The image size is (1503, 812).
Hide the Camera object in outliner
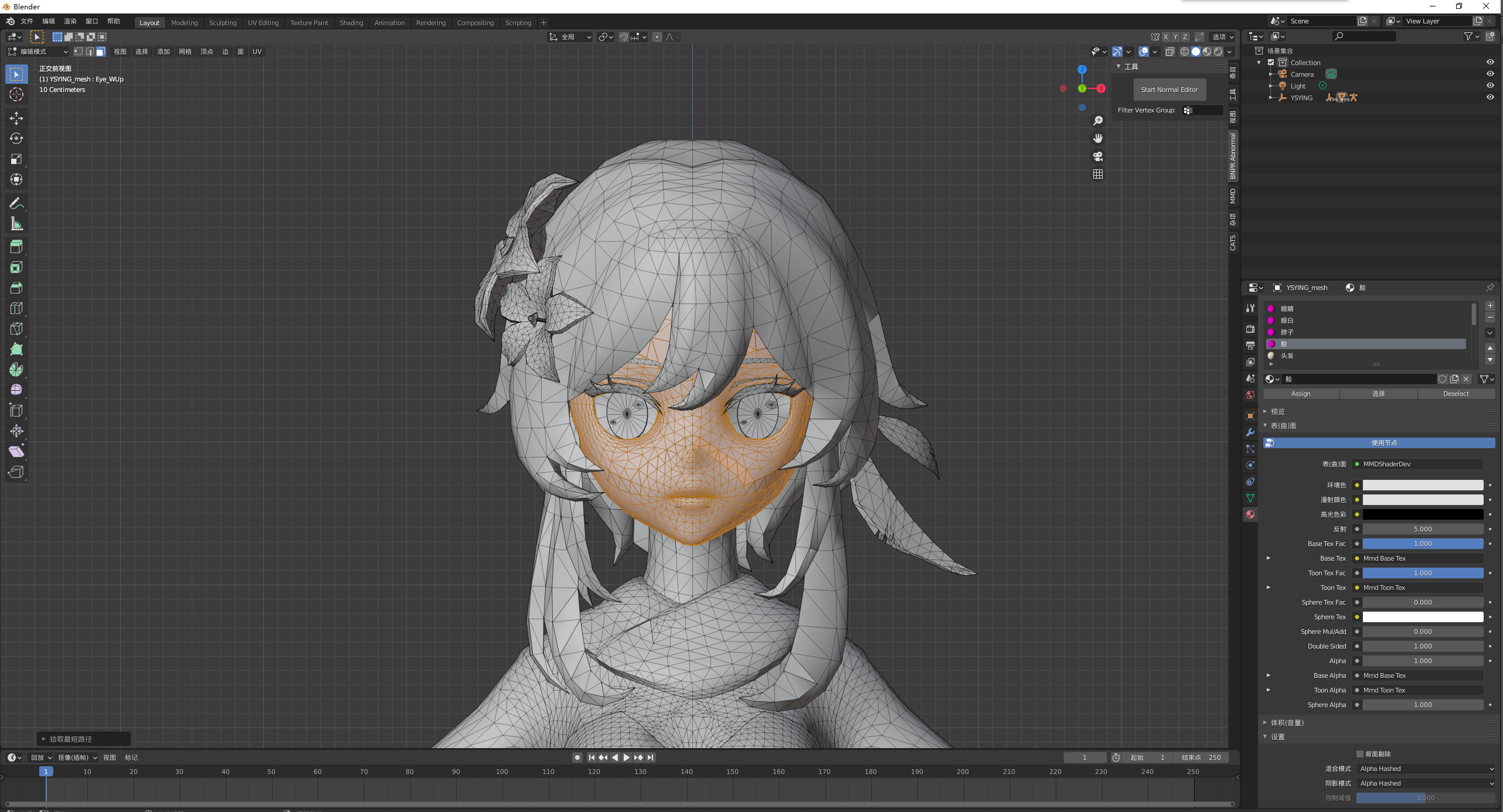(1490, 74)
